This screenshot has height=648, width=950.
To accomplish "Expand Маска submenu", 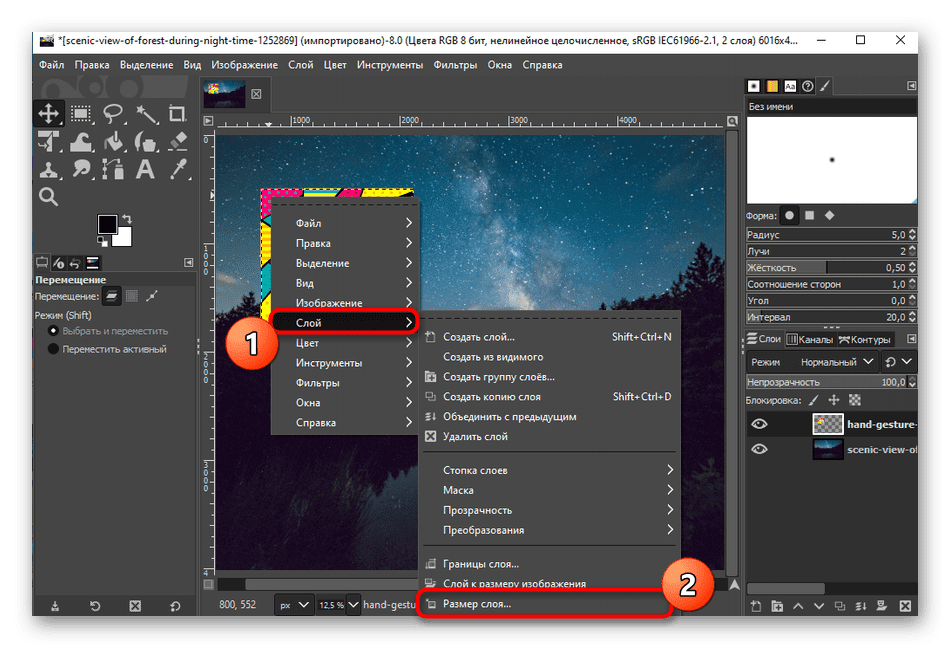I will coord(550,490).
